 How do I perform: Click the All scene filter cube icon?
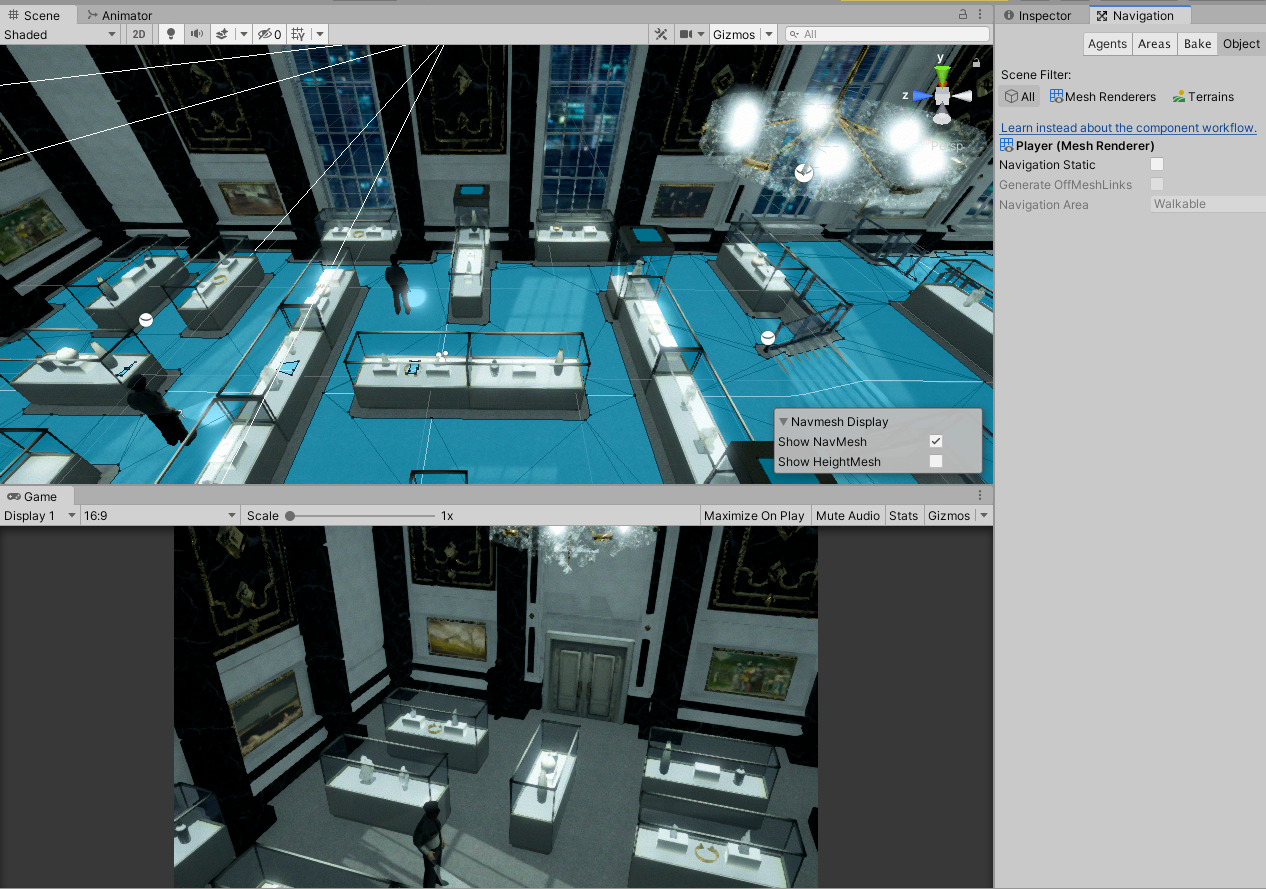(x=1019, y=97)
